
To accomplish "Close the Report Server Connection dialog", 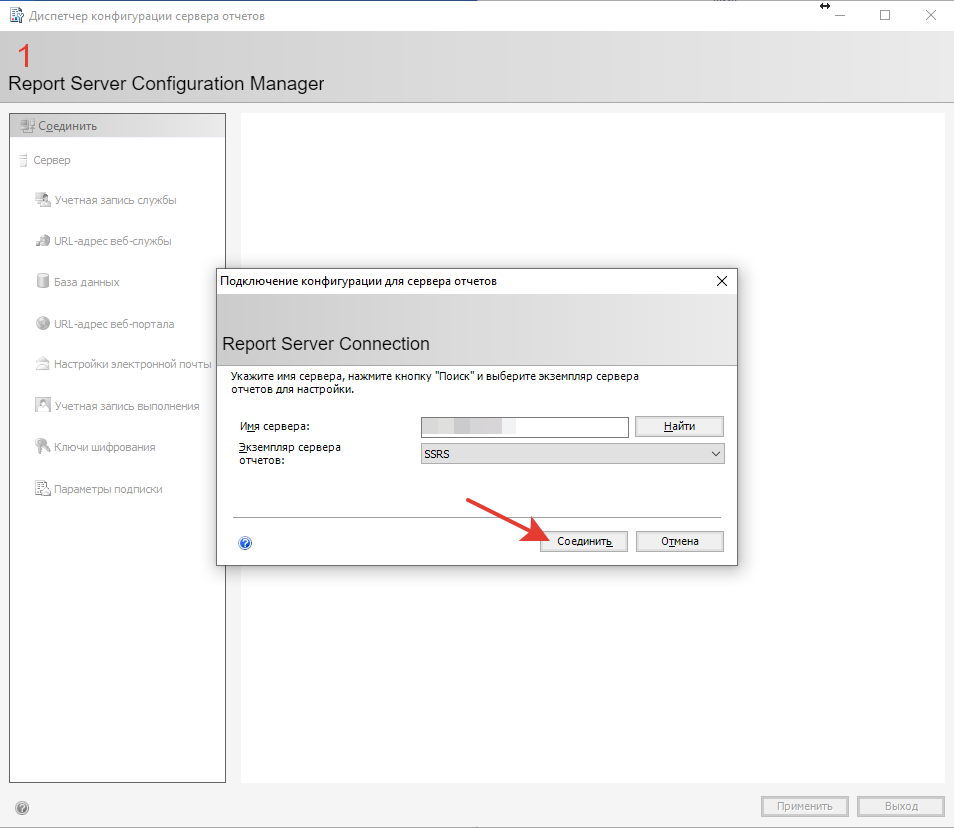I will point(722,281).
